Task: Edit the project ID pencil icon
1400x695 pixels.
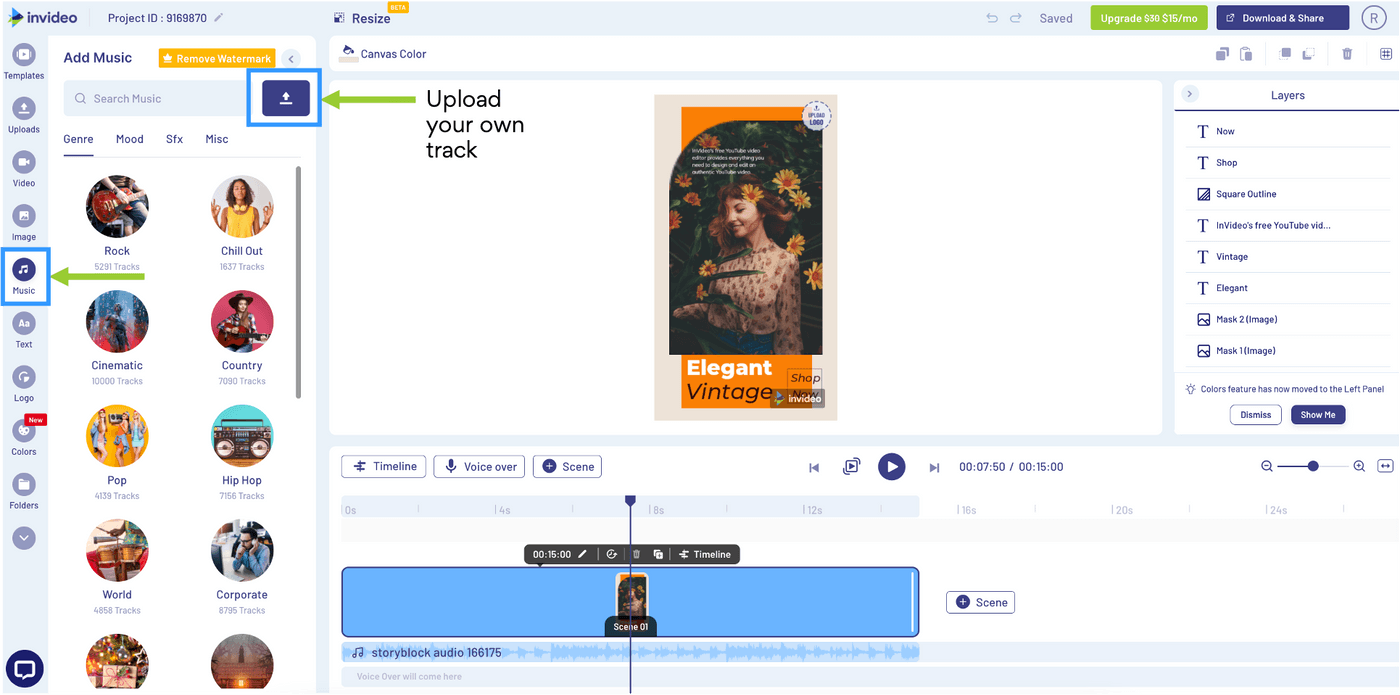Action: (219, 18)
